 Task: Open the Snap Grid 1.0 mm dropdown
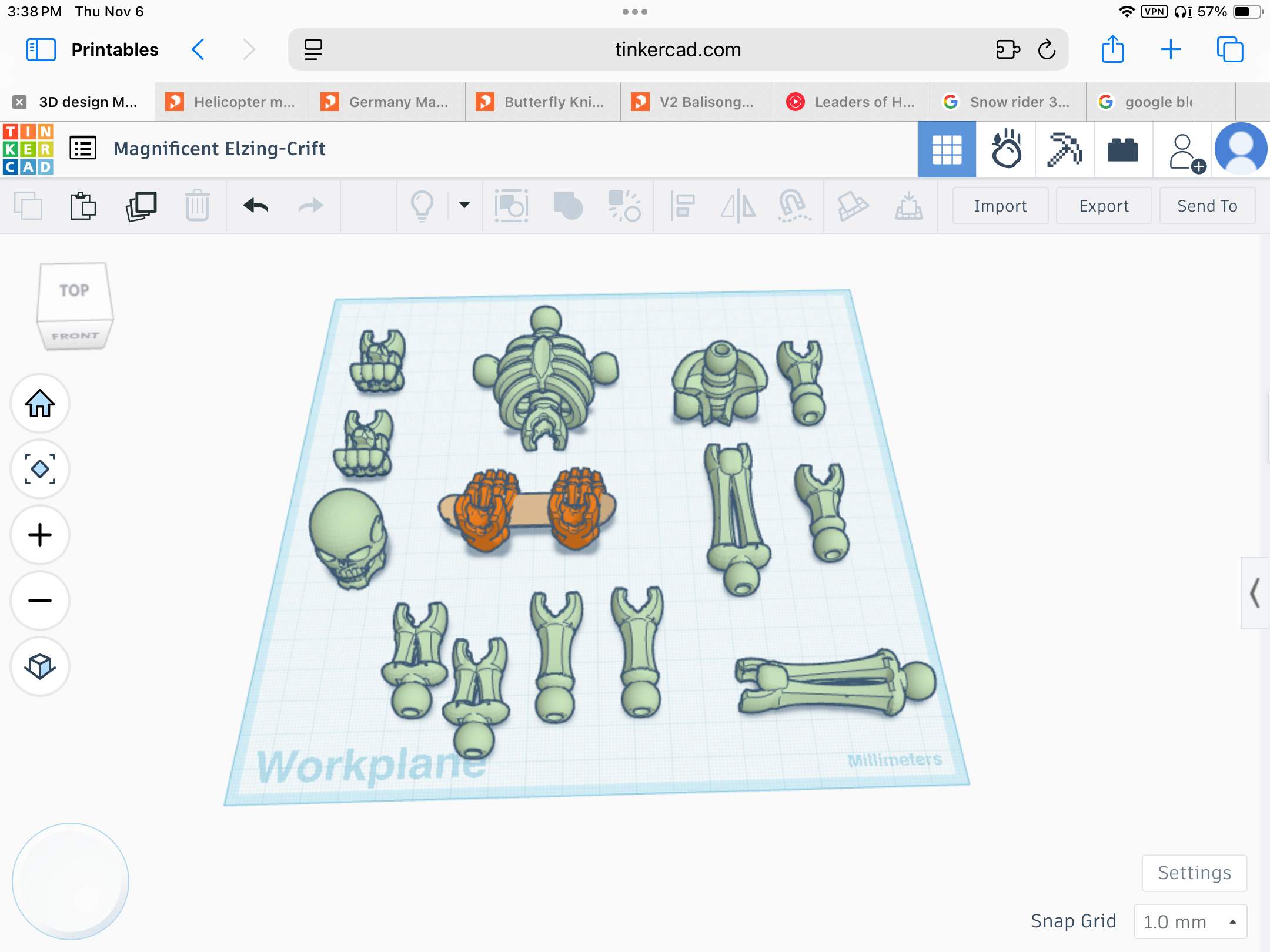pyautogui.click(x=1190, y=921)
